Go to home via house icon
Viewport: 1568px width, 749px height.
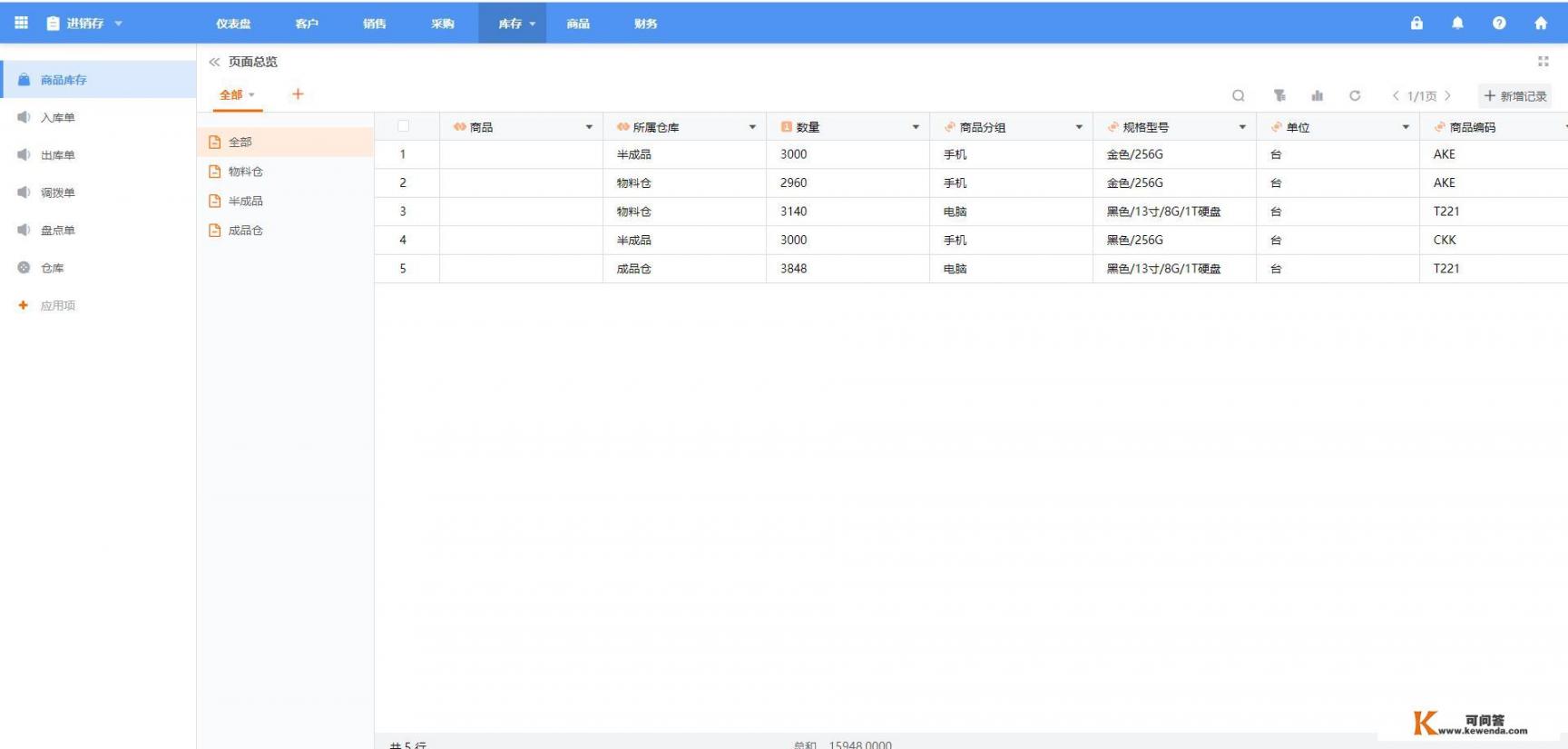coord(1541,23)
